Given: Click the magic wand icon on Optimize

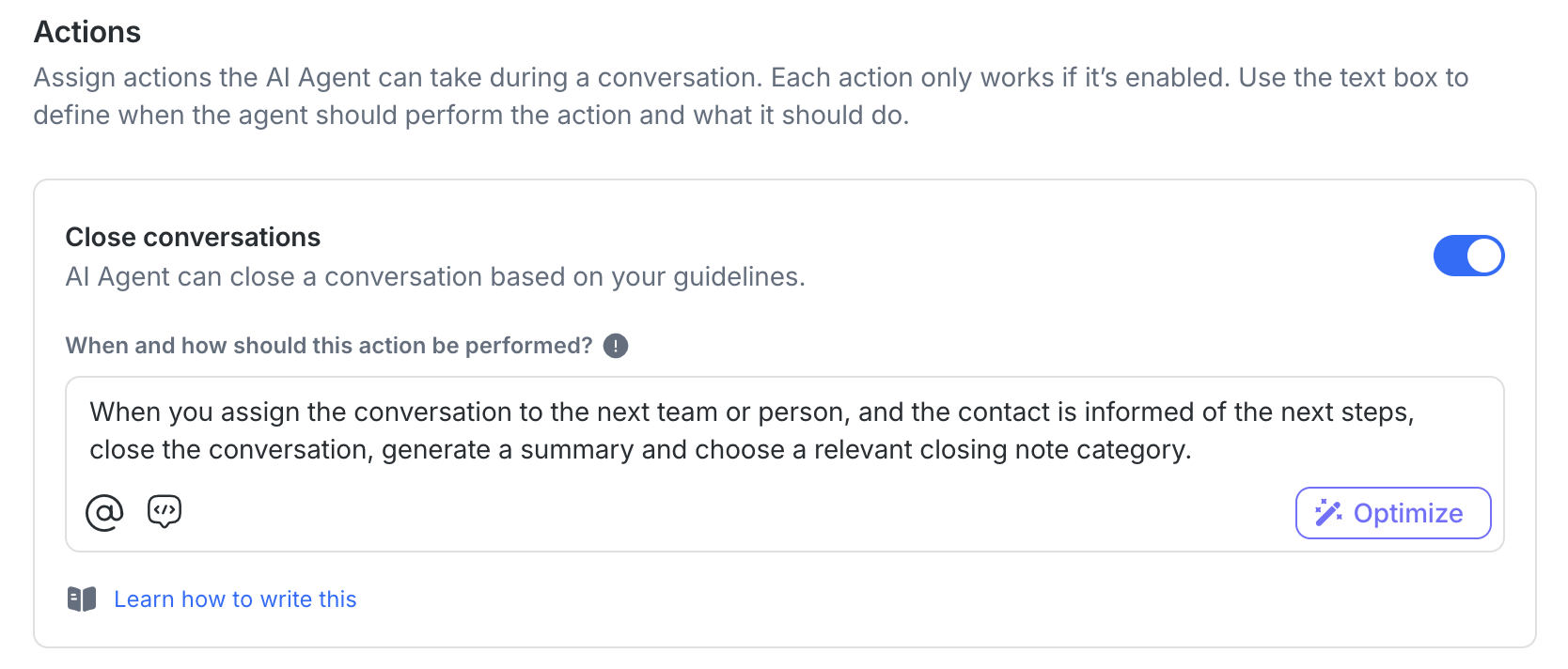Looking at the screenshot, I should [1328, 513].
